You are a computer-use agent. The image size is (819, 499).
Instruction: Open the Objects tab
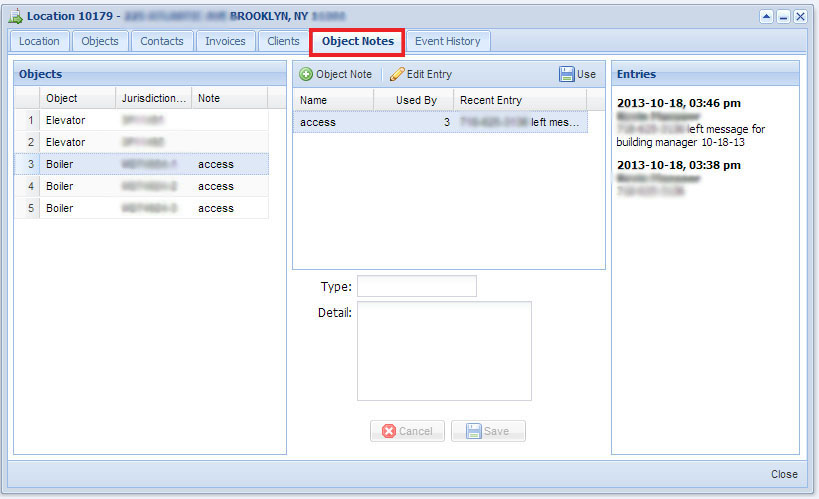100,41
